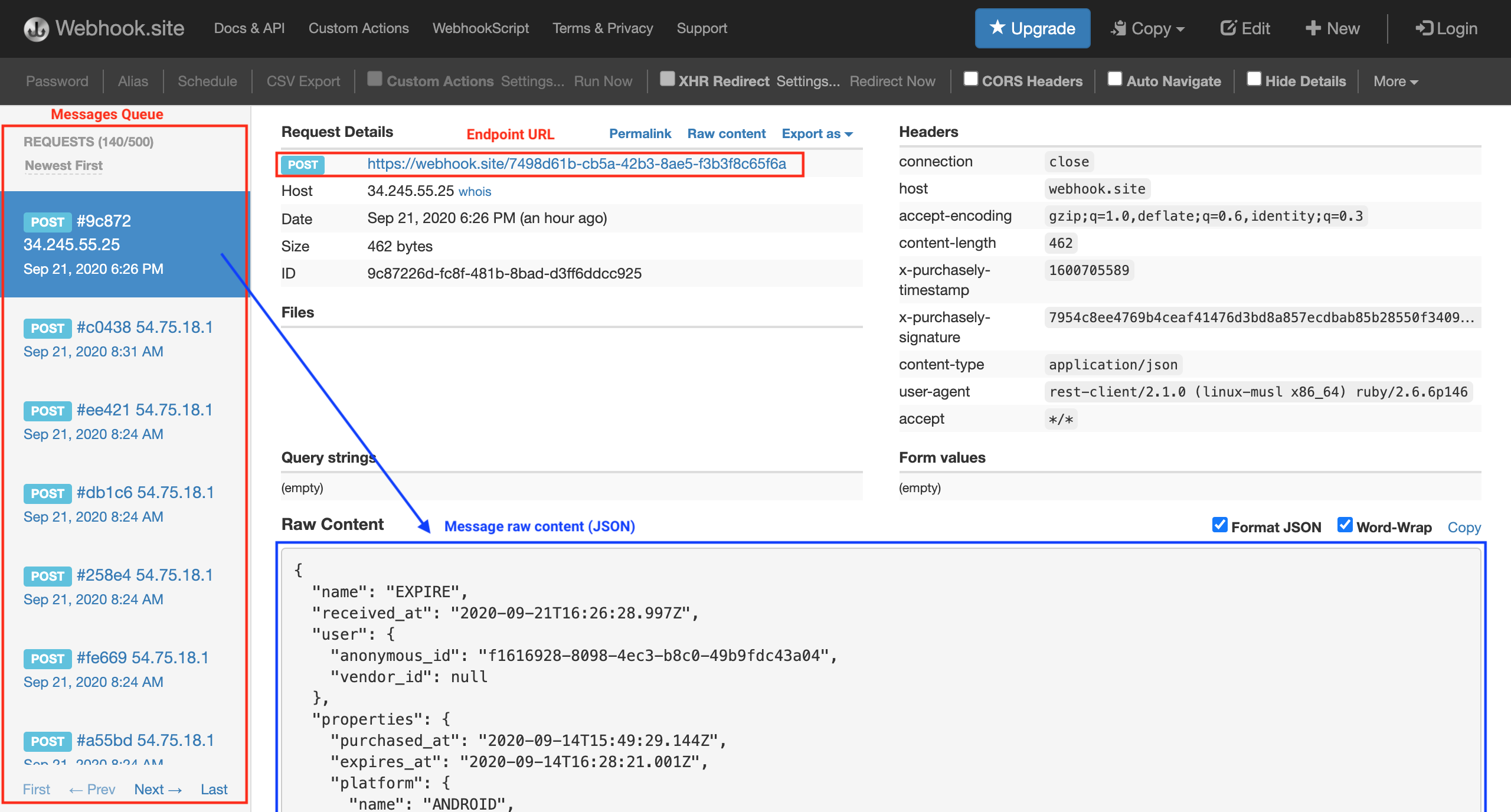Click Run Now
The height and width of the screenshot is (812, 1511).
point(603,81)
